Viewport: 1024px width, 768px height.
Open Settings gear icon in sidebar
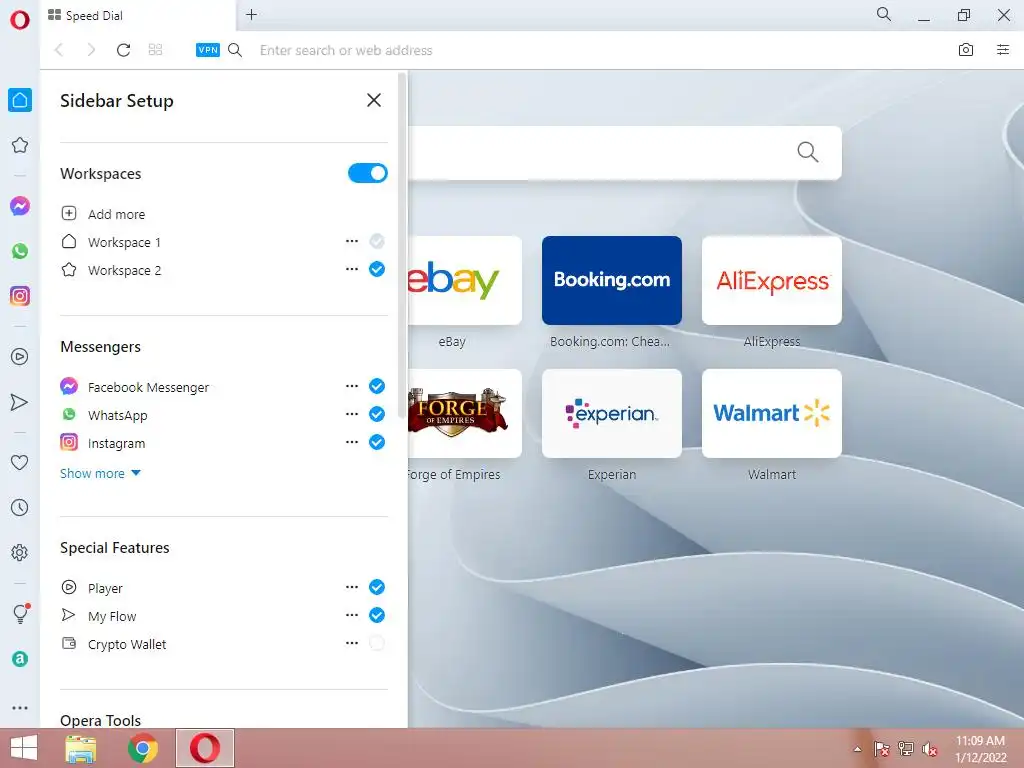(20, 552)
